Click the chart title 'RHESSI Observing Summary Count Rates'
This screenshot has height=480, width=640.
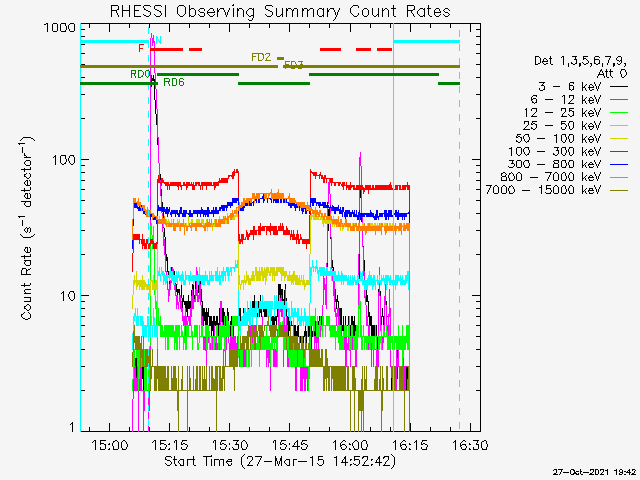click(280, 11)
